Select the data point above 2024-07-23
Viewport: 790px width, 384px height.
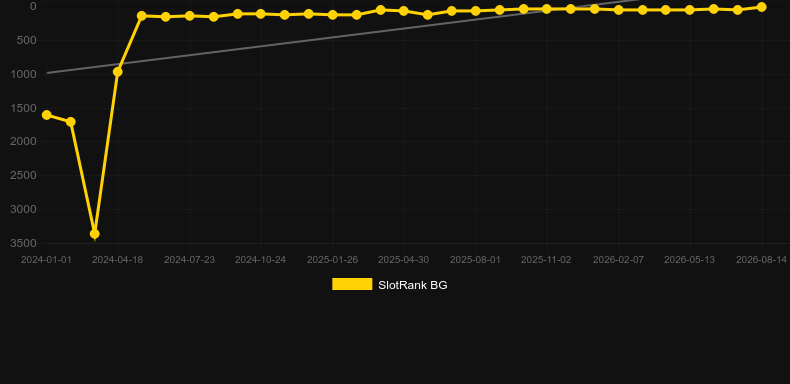[x=189, y=16]
